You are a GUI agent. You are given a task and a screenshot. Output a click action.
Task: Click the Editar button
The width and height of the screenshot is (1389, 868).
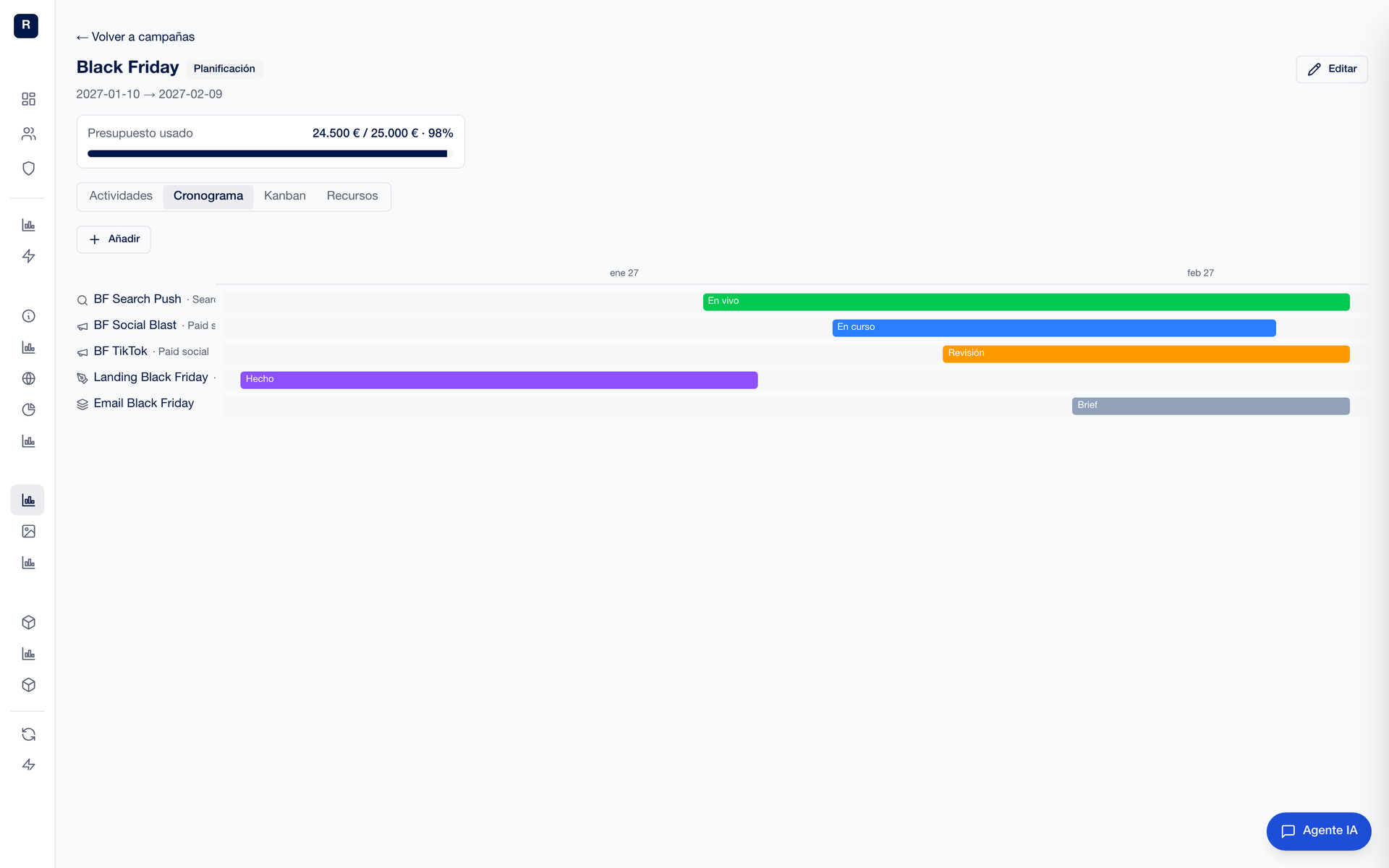pos(1332,69)
